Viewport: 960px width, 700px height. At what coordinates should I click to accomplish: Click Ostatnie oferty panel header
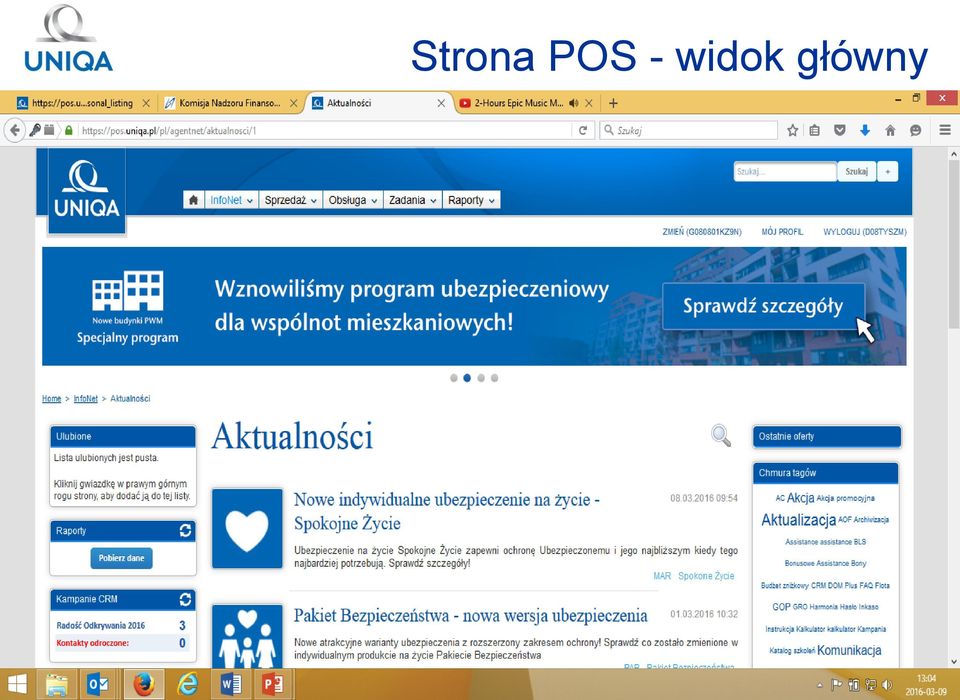click(x=827, y=437)
